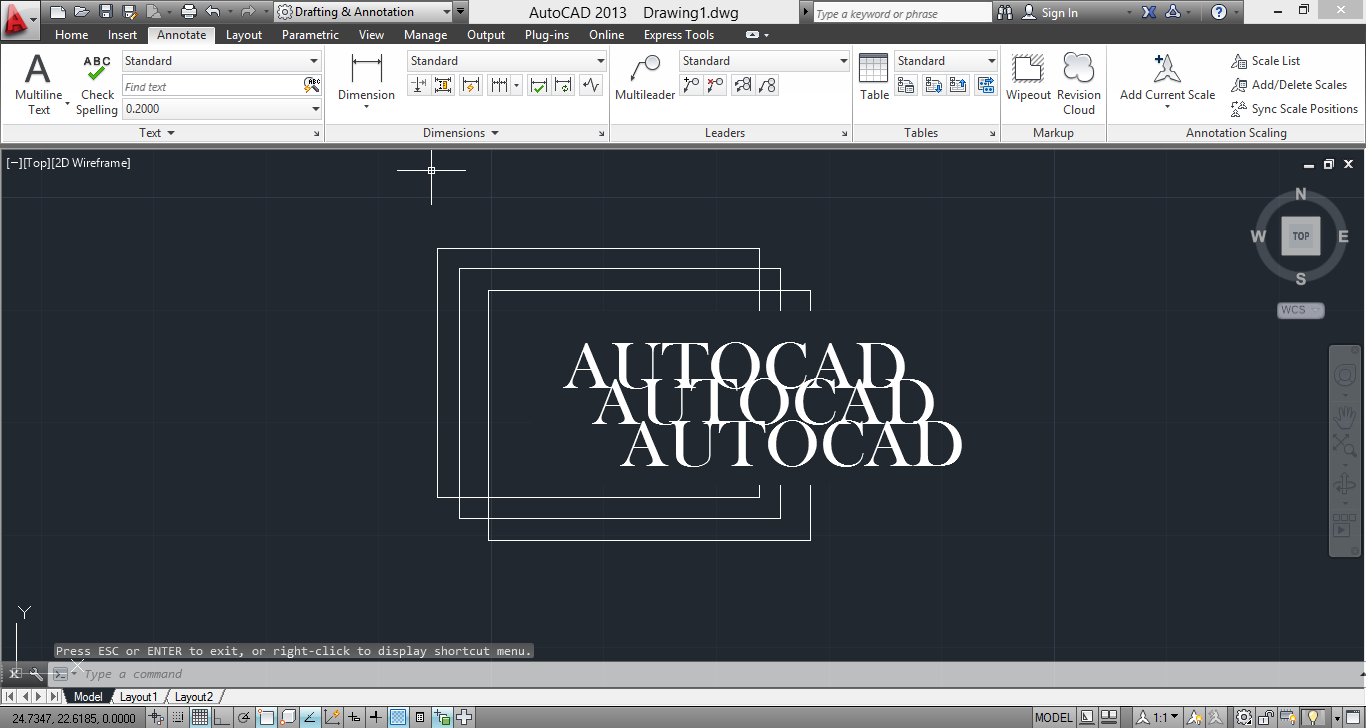This screenshot has height=728, width=1366.
Task: Click the Open file icon
Action: (x=82, y=12)
